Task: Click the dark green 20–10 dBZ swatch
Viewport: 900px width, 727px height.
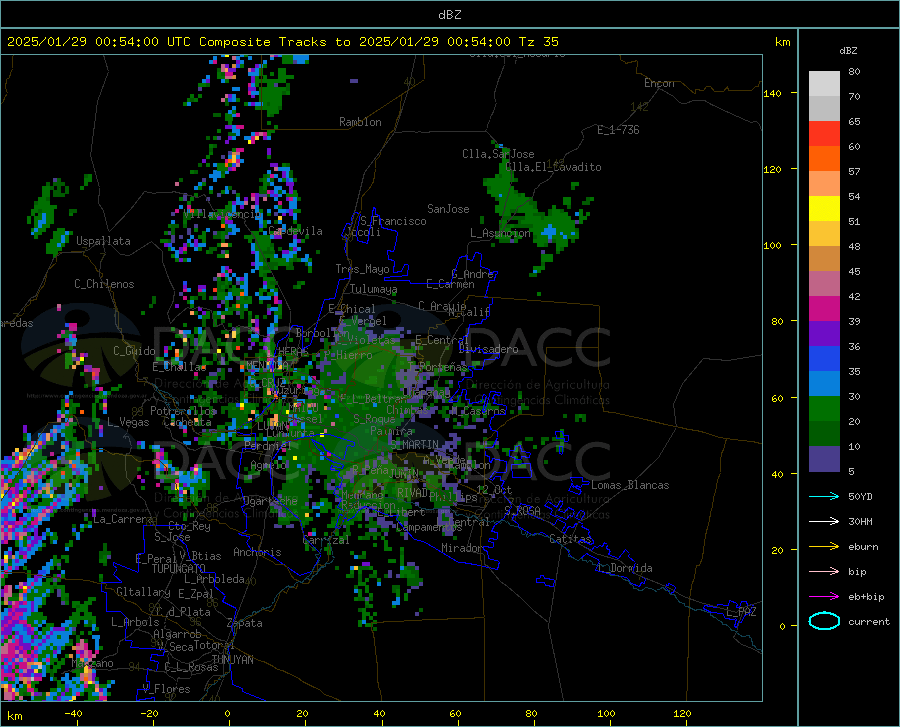Action: point(824,434)
